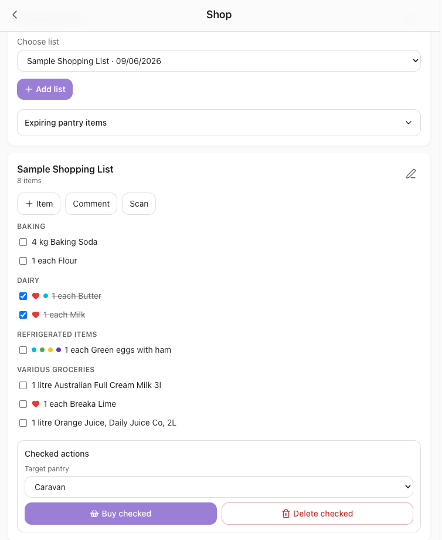This screenshot has width=442, height=540.
Task: Click the Add list button
Action: (x=45, y=89)
